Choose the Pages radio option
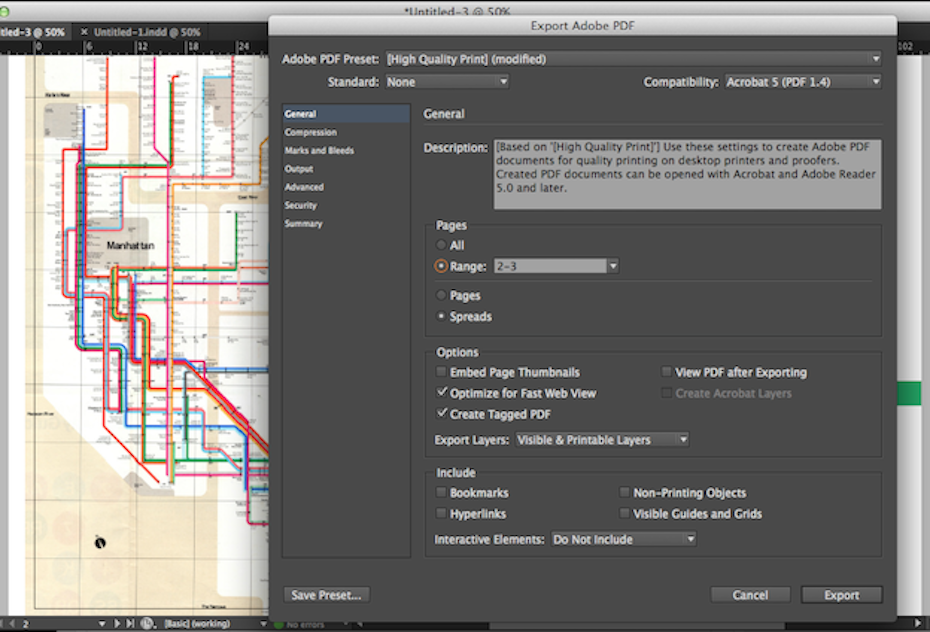 [441, 296]
